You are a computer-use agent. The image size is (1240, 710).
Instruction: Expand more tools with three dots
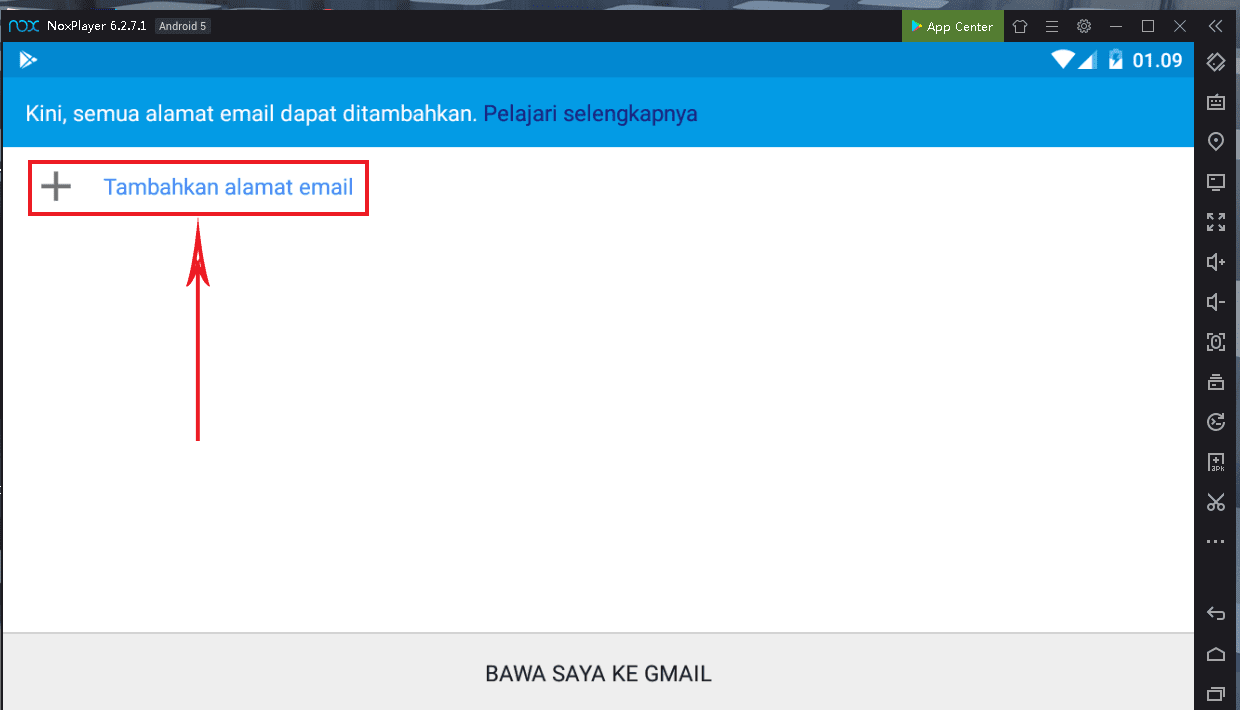(1216, 542)
